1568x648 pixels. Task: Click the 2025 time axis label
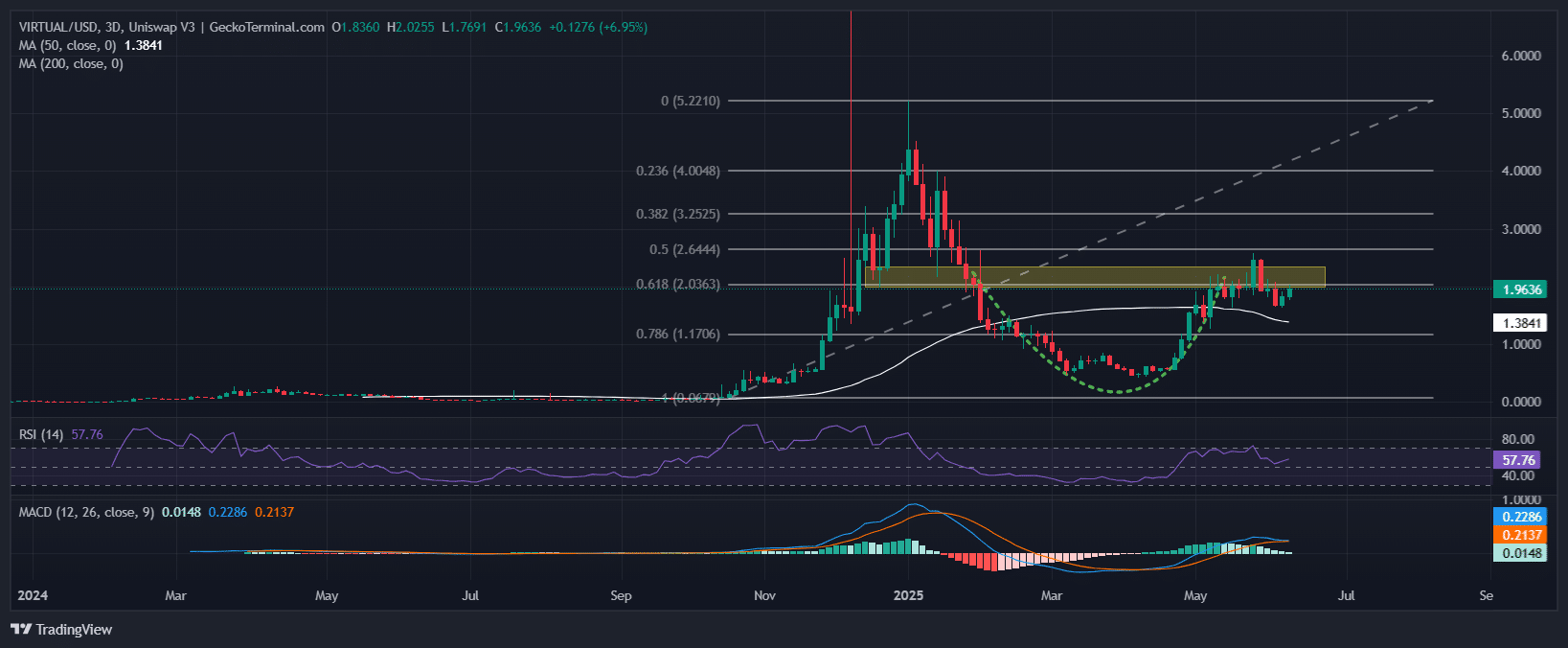pos(908,595)
